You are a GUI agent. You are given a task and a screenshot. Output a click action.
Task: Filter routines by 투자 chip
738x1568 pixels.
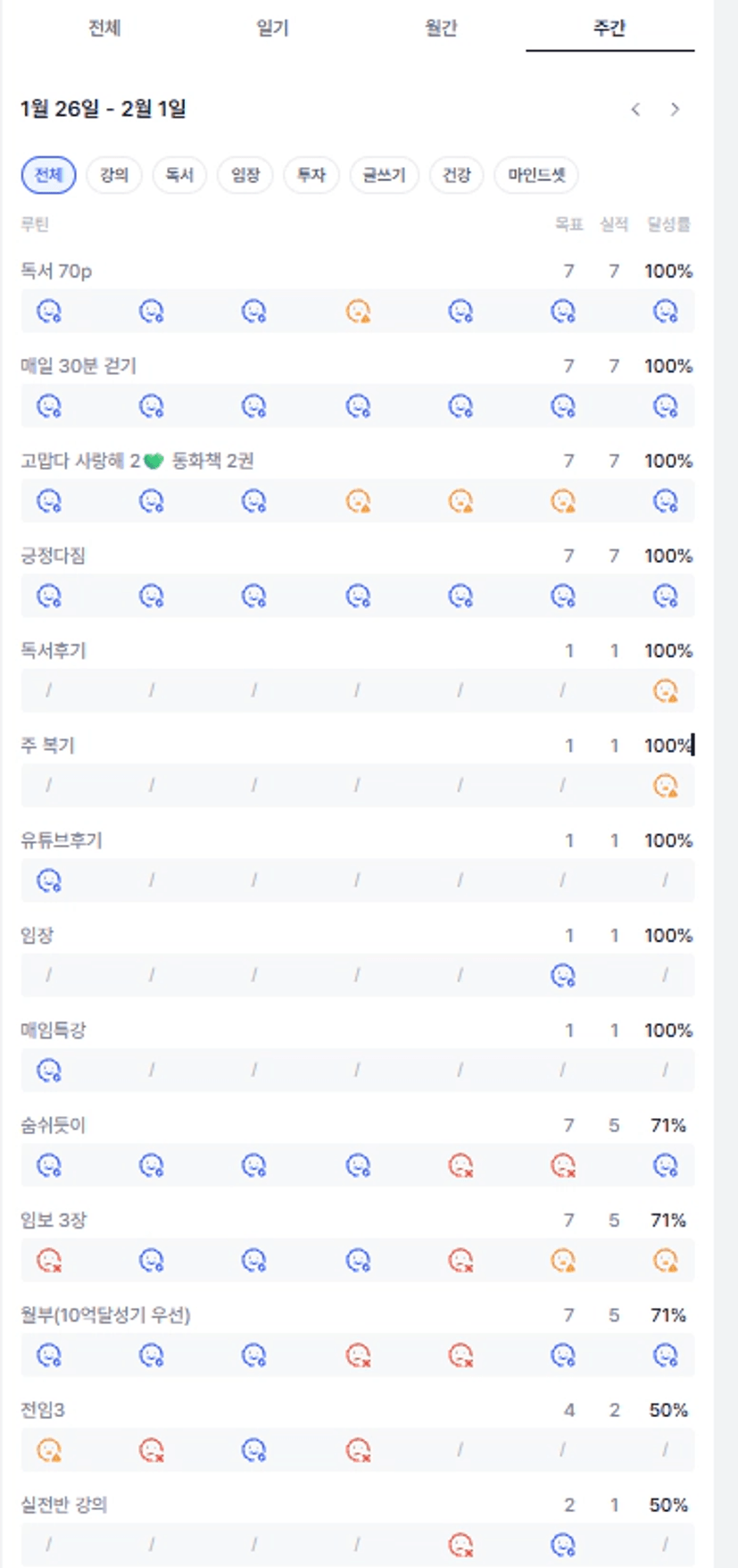coord(311,175)
